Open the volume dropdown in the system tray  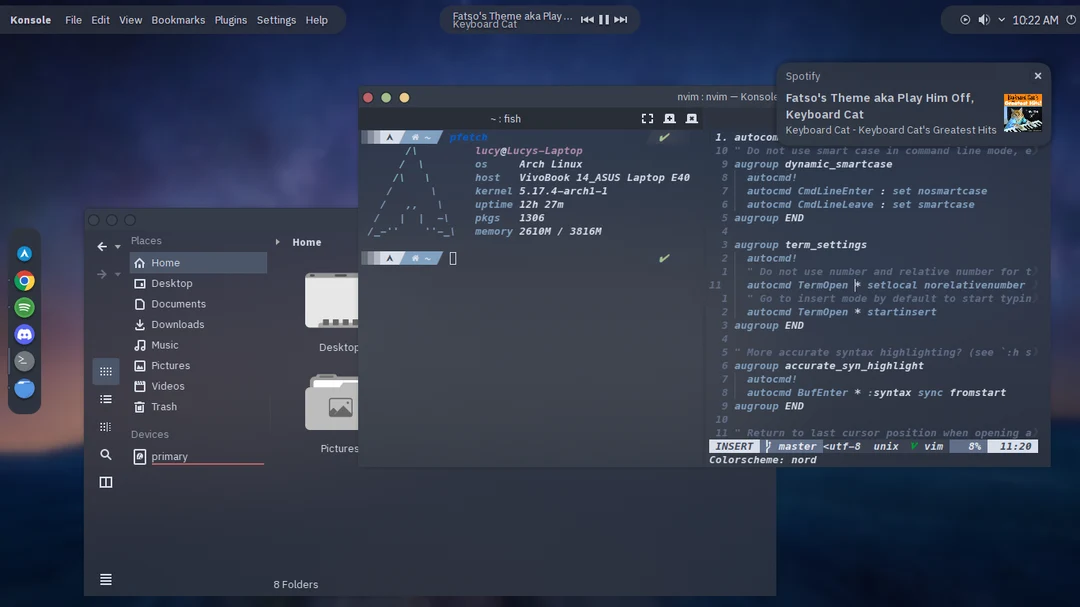(1001, 19)
